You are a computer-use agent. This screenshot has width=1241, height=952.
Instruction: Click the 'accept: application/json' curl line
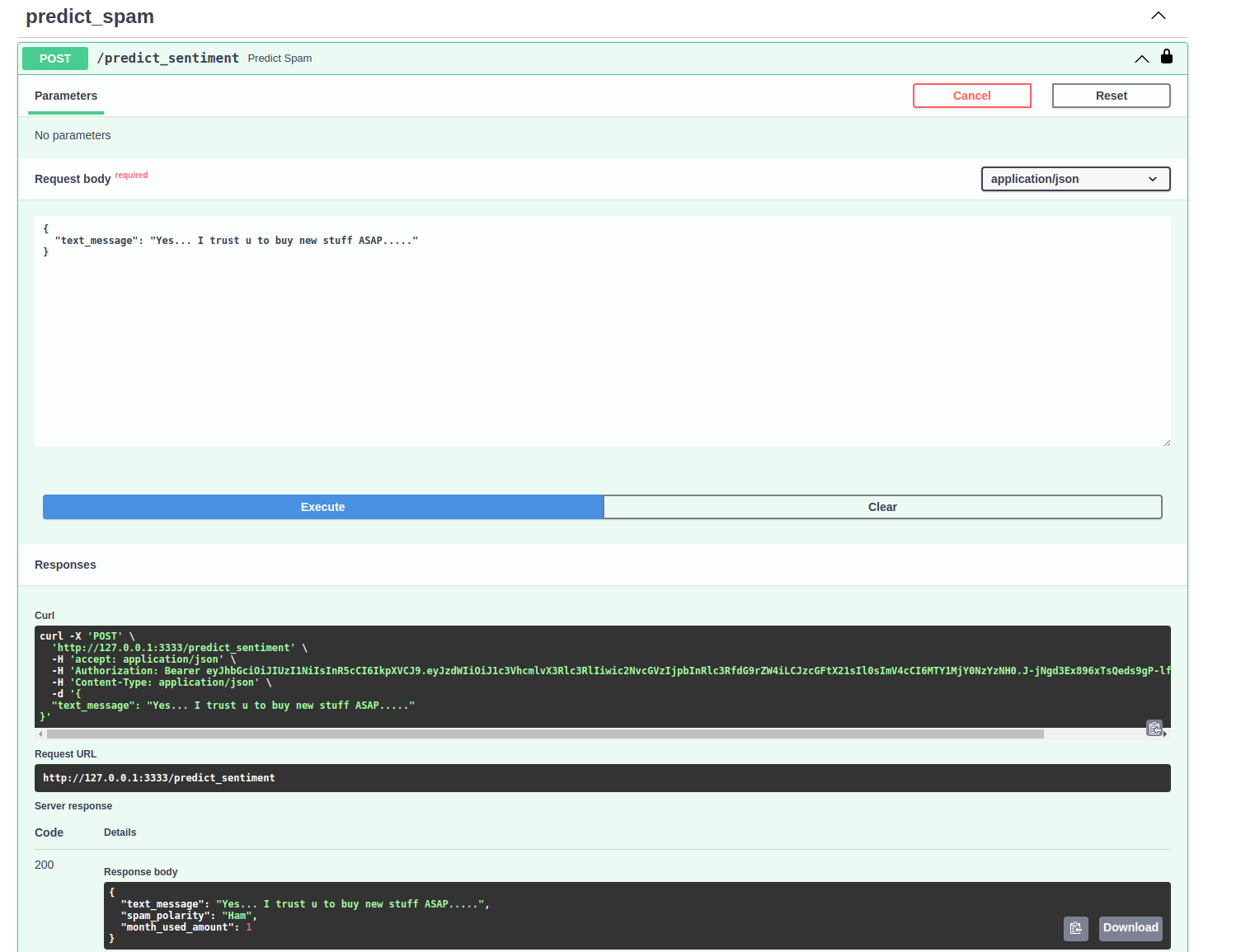[x=144, y=659]
